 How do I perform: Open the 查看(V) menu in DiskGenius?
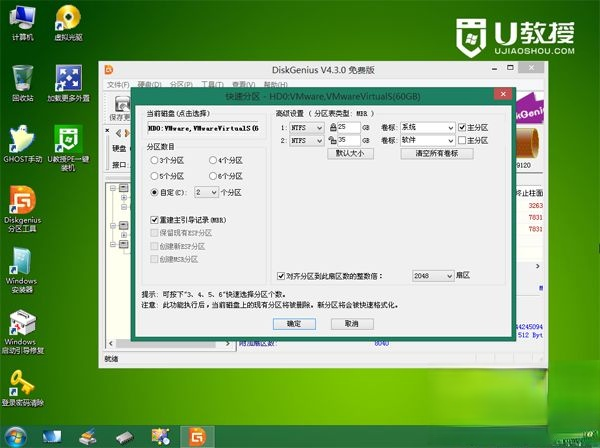coord(243,85)
